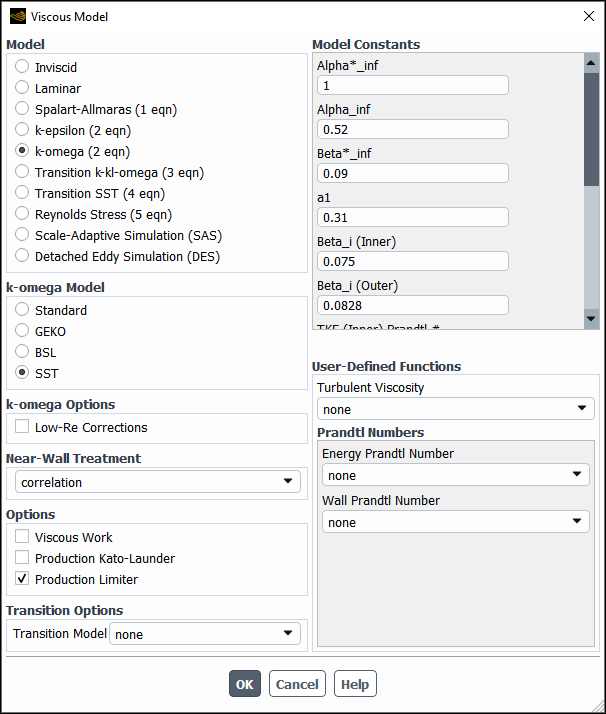Select the Spalart-Allmaras model radio button
Viewport: 606px width, 714px height.
pyautogui.click(x=22, y=109)
